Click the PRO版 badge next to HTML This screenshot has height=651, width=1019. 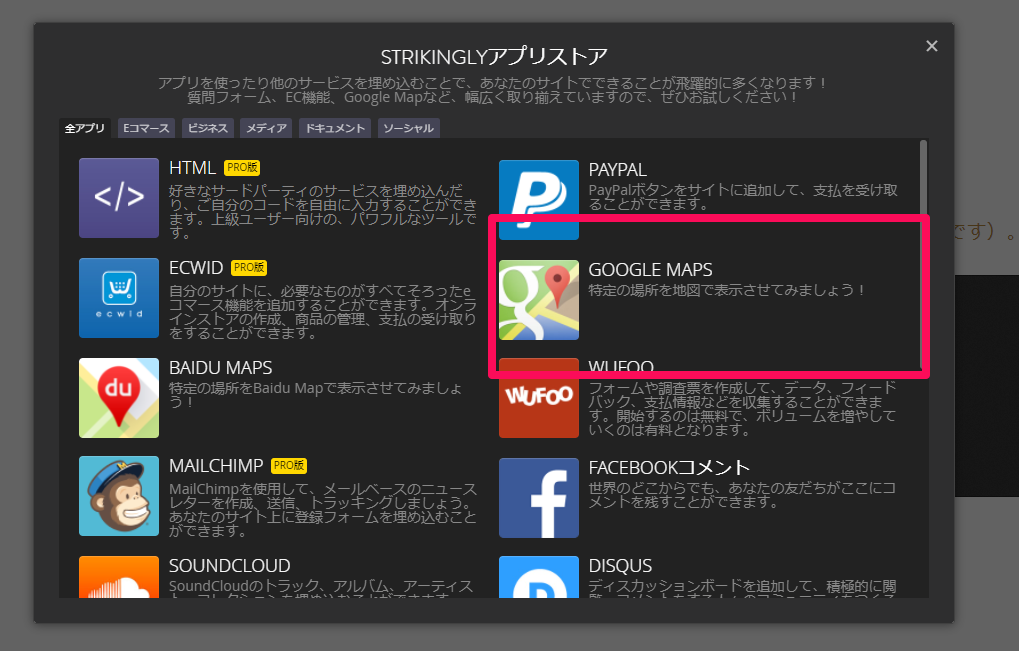point(242,168)
